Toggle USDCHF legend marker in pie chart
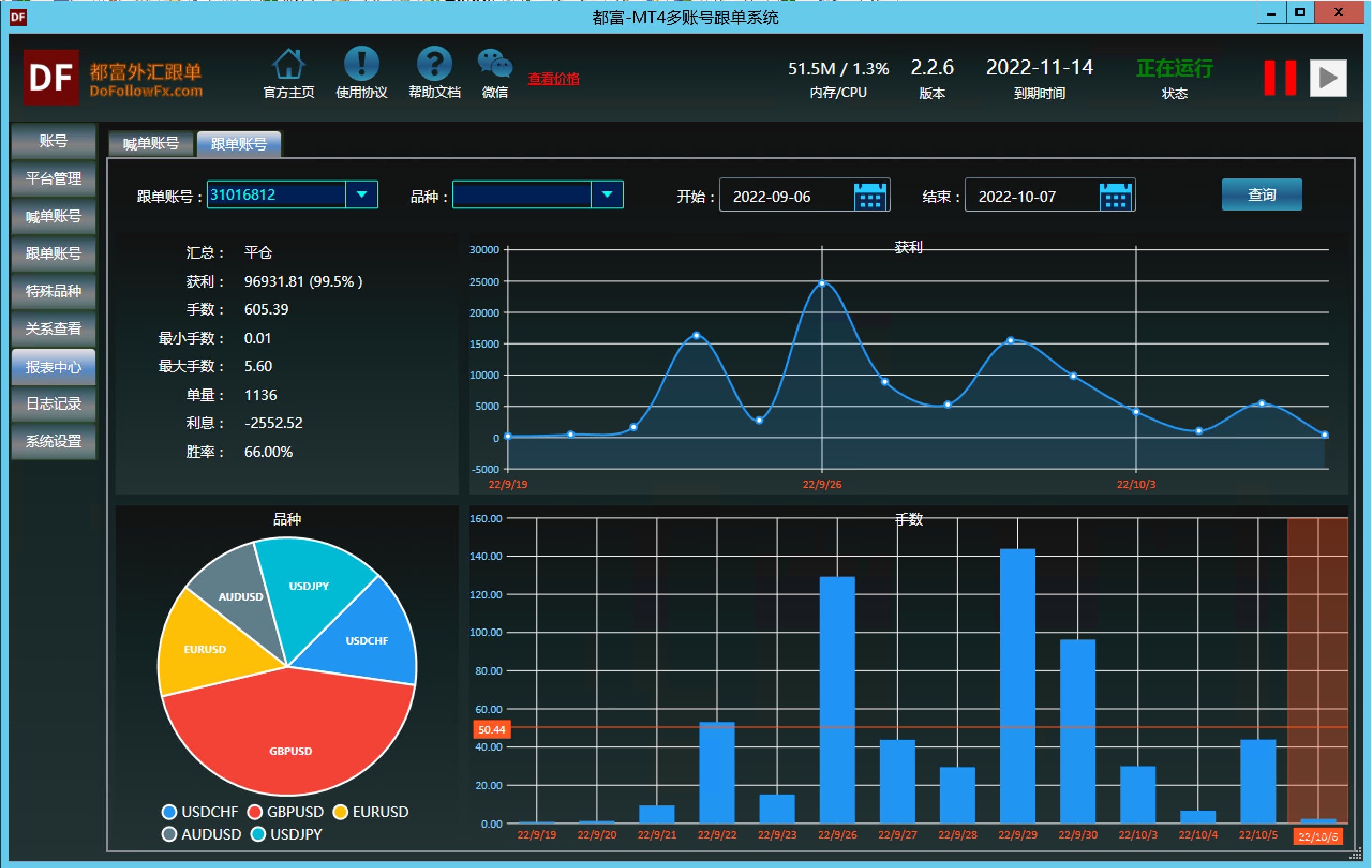This screenshot has height=868, width=1372. (x=169, y=812)
